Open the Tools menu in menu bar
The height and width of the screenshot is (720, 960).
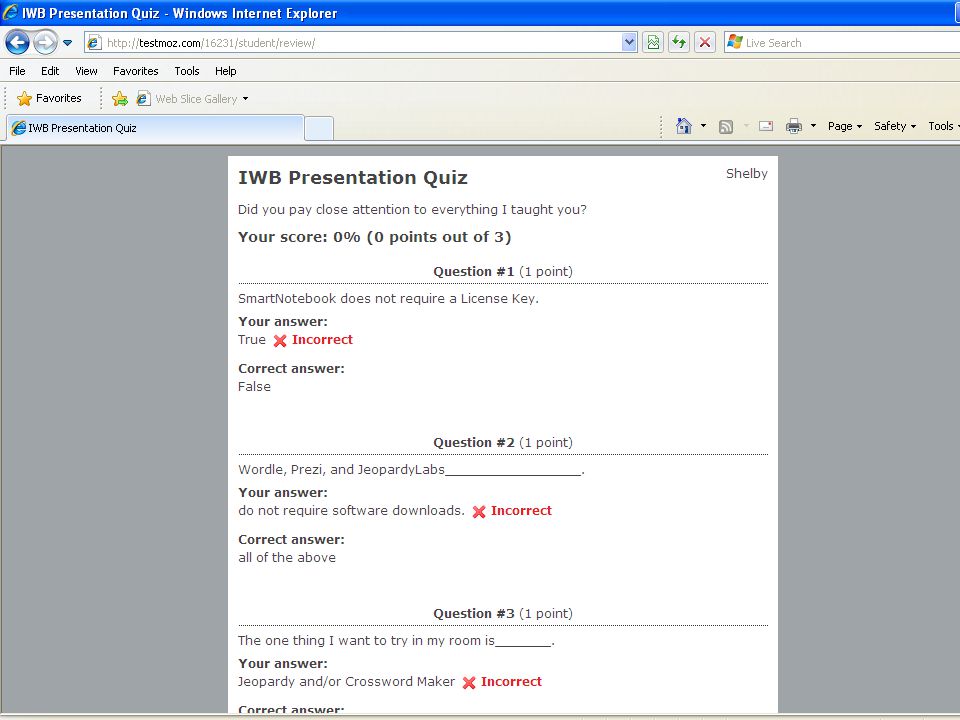(x=187, y=71)
